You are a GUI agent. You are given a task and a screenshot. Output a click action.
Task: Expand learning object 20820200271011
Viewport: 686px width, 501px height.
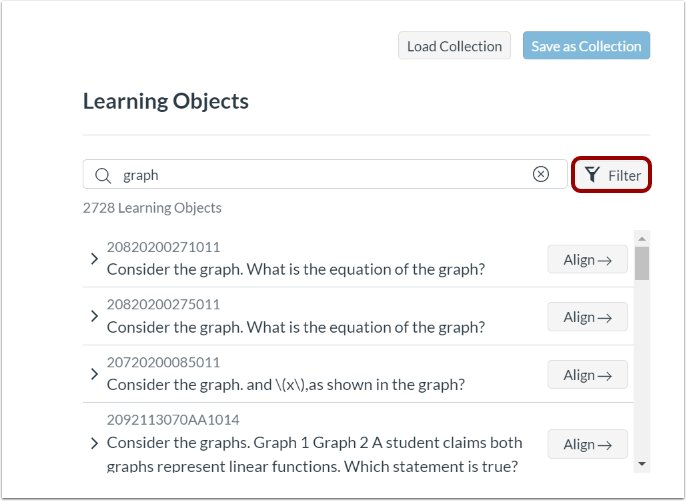pos(94,259)
